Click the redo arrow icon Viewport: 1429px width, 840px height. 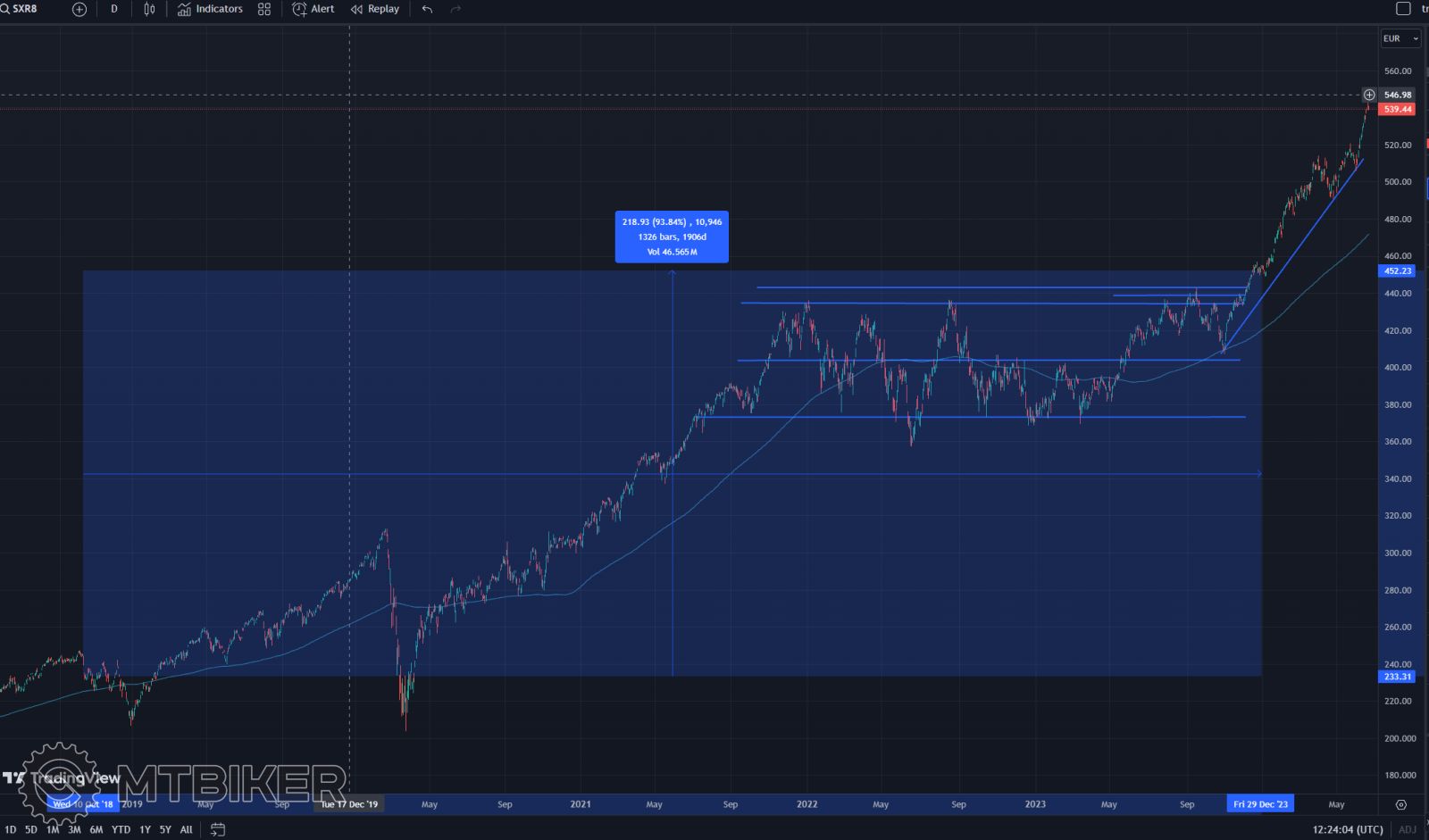tap(455, 9)
